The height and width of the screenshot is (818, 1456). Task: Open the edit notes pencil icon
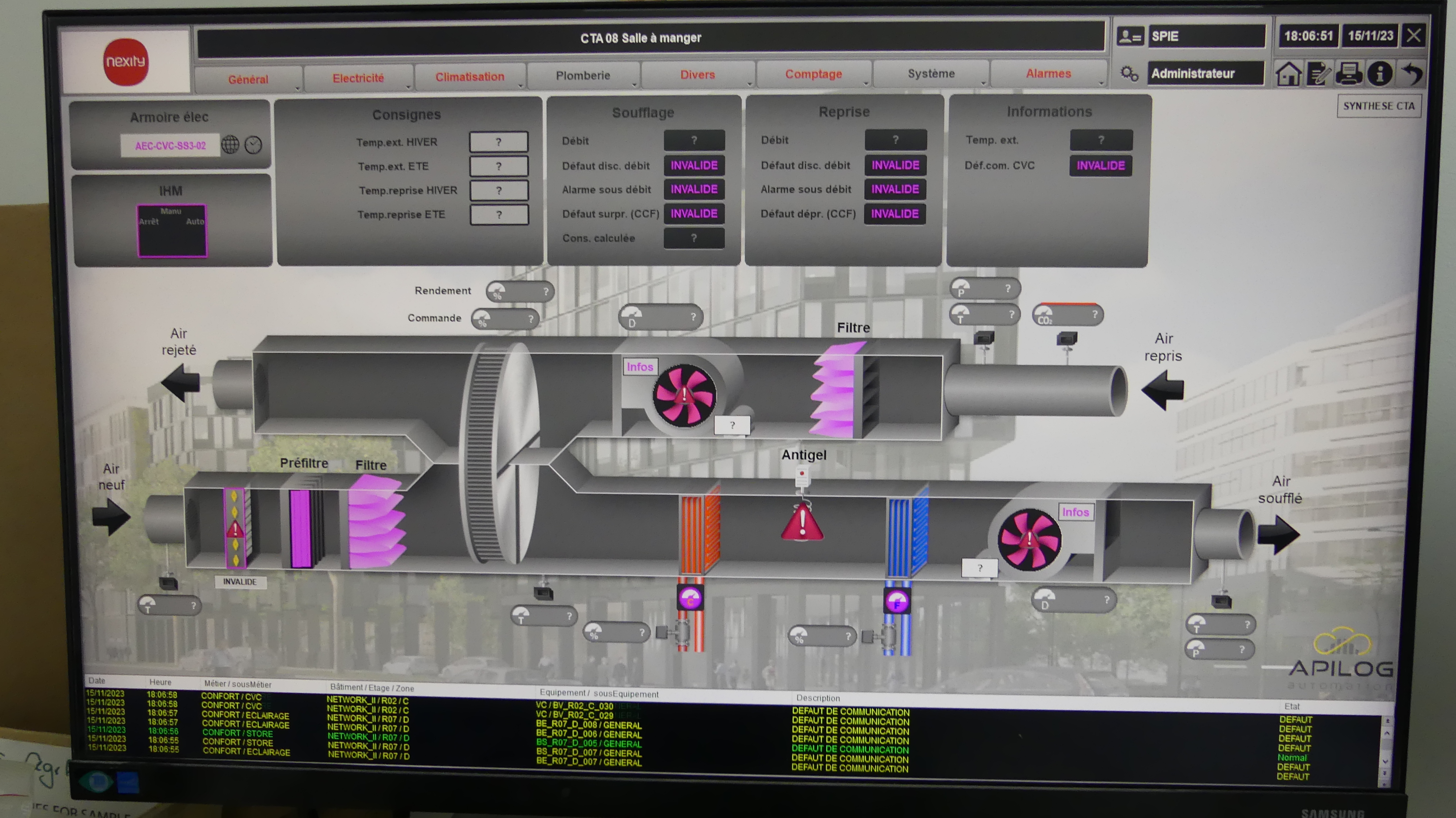pos(1318,74)
